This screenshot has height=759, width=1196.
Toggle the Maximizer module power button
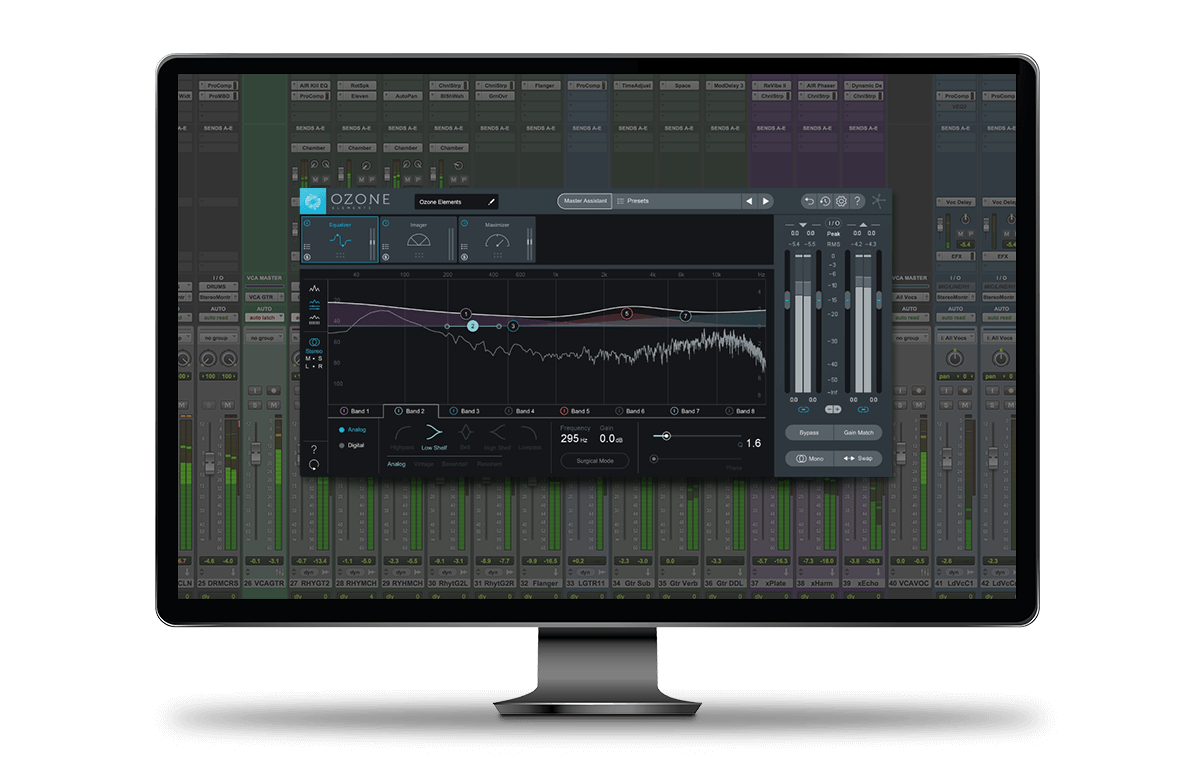point(465,224)
